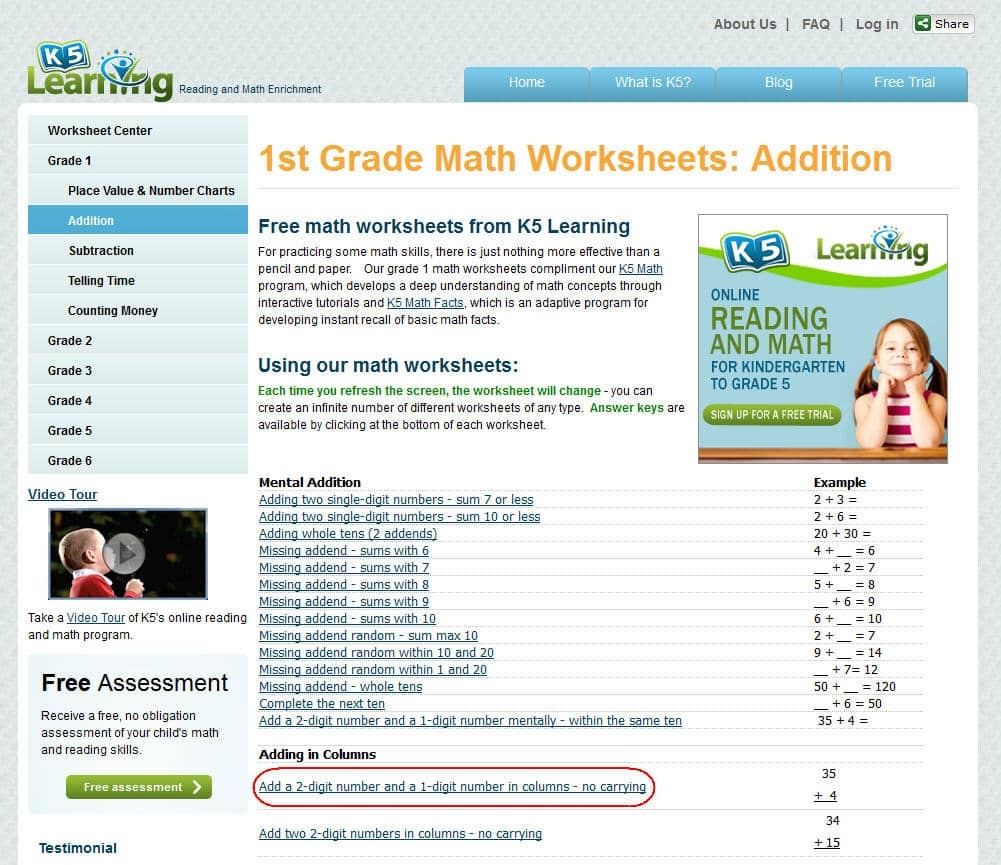
Task: Click the green Share button
Action: pos(941,23)
